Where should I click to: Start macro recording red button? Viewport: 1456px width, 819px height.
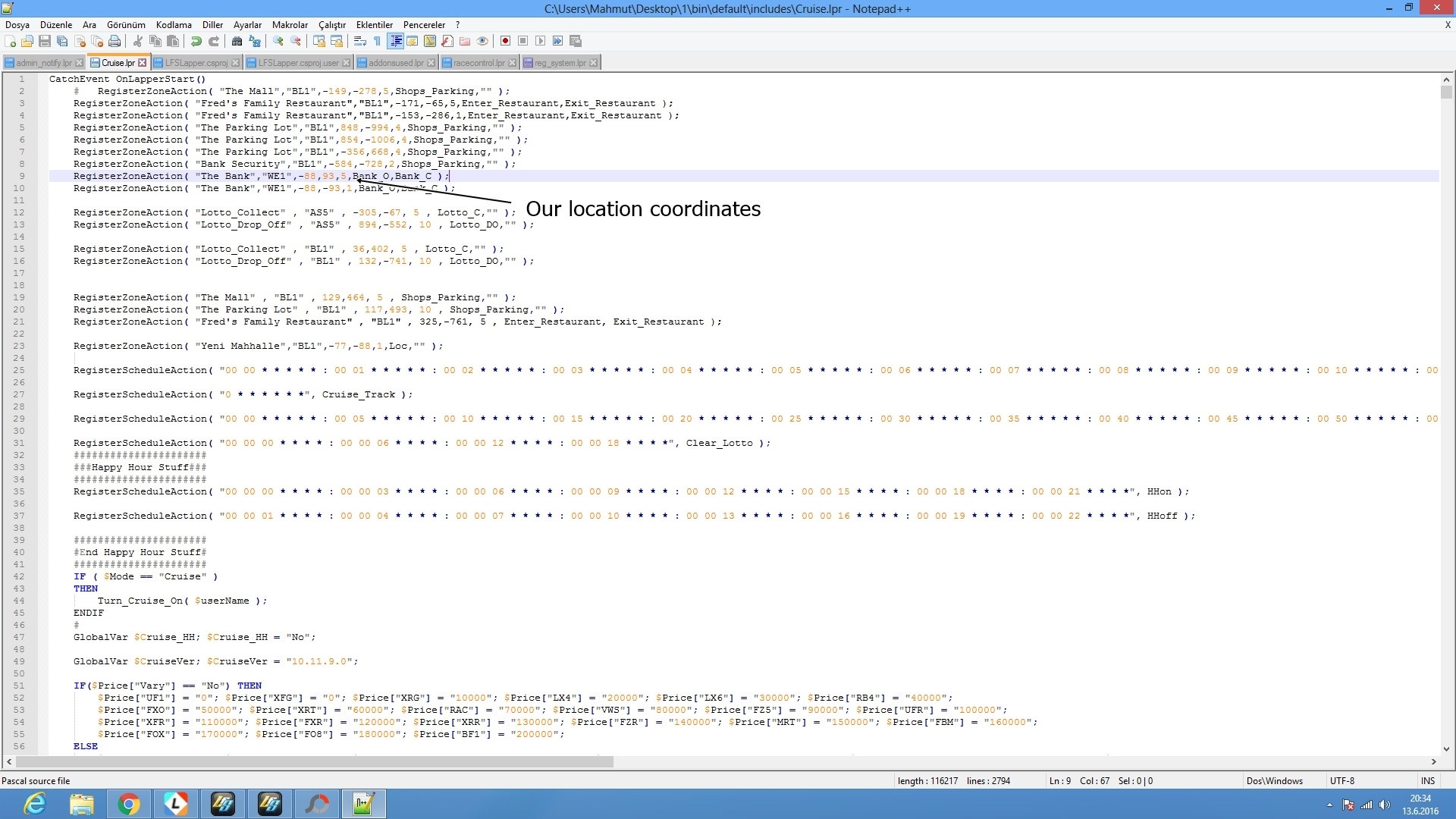pos(506,41)
